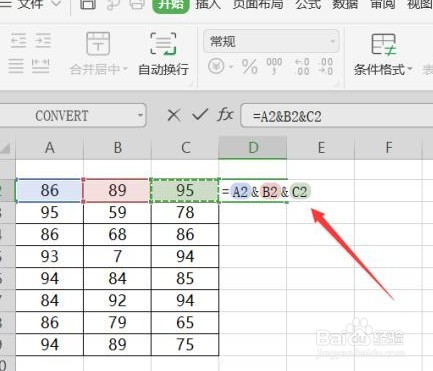The width and height of the screenshot is (433, 371).
Task: Click cell B5 containing 7
Action: 117,256
